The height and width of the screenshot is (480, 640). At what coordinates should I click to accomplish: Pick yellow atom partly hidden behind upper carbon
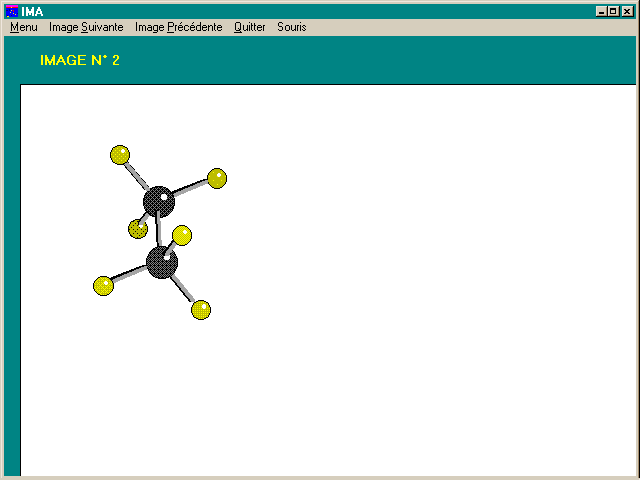[137, 230]
